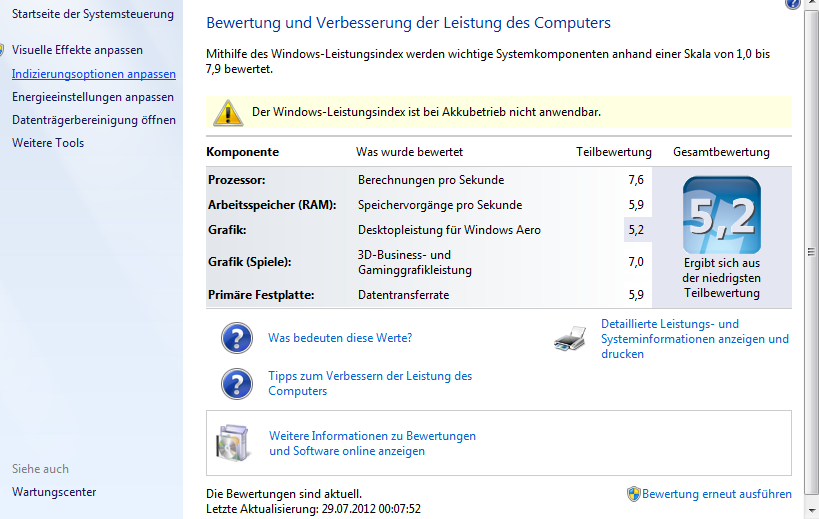Click the help icon beside 'Tipps zum Verbessern'
Screen dimensions: 819x519
click(x=237, y=384)
